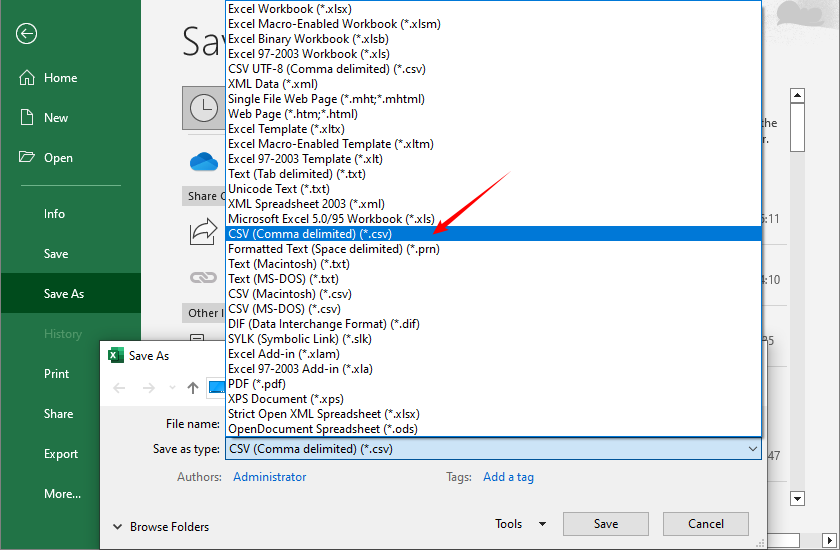
Task: Click the share arrow icon
Action: [x=203, y=232]
